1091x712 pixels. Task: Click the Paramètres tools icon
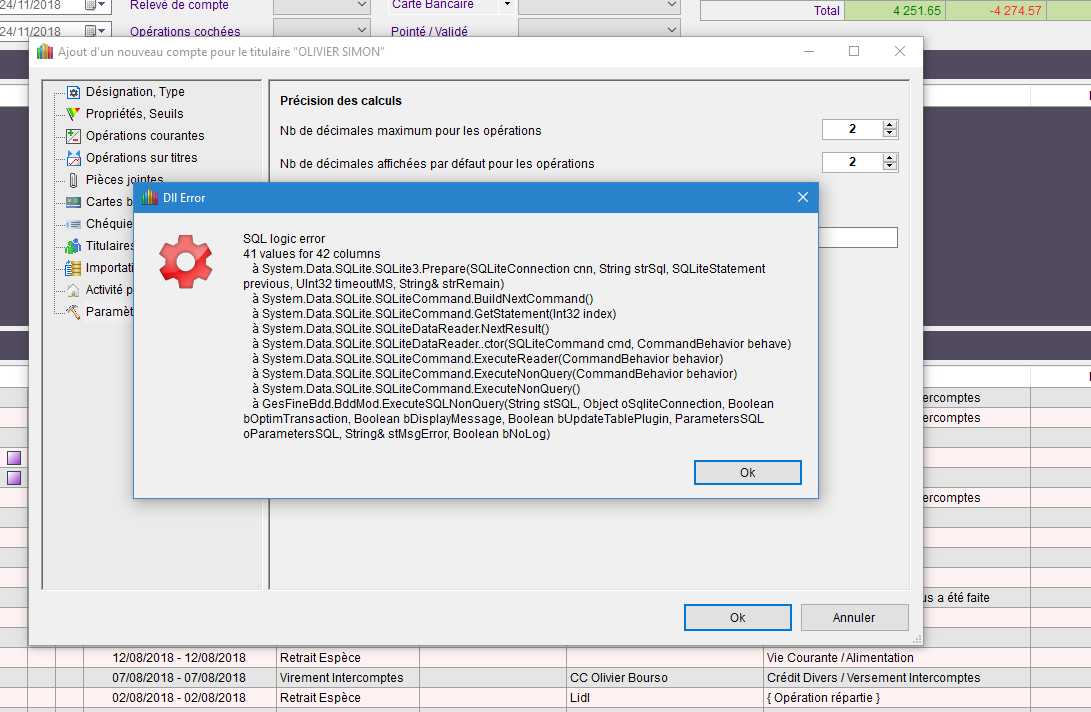(x=73, y=312)
